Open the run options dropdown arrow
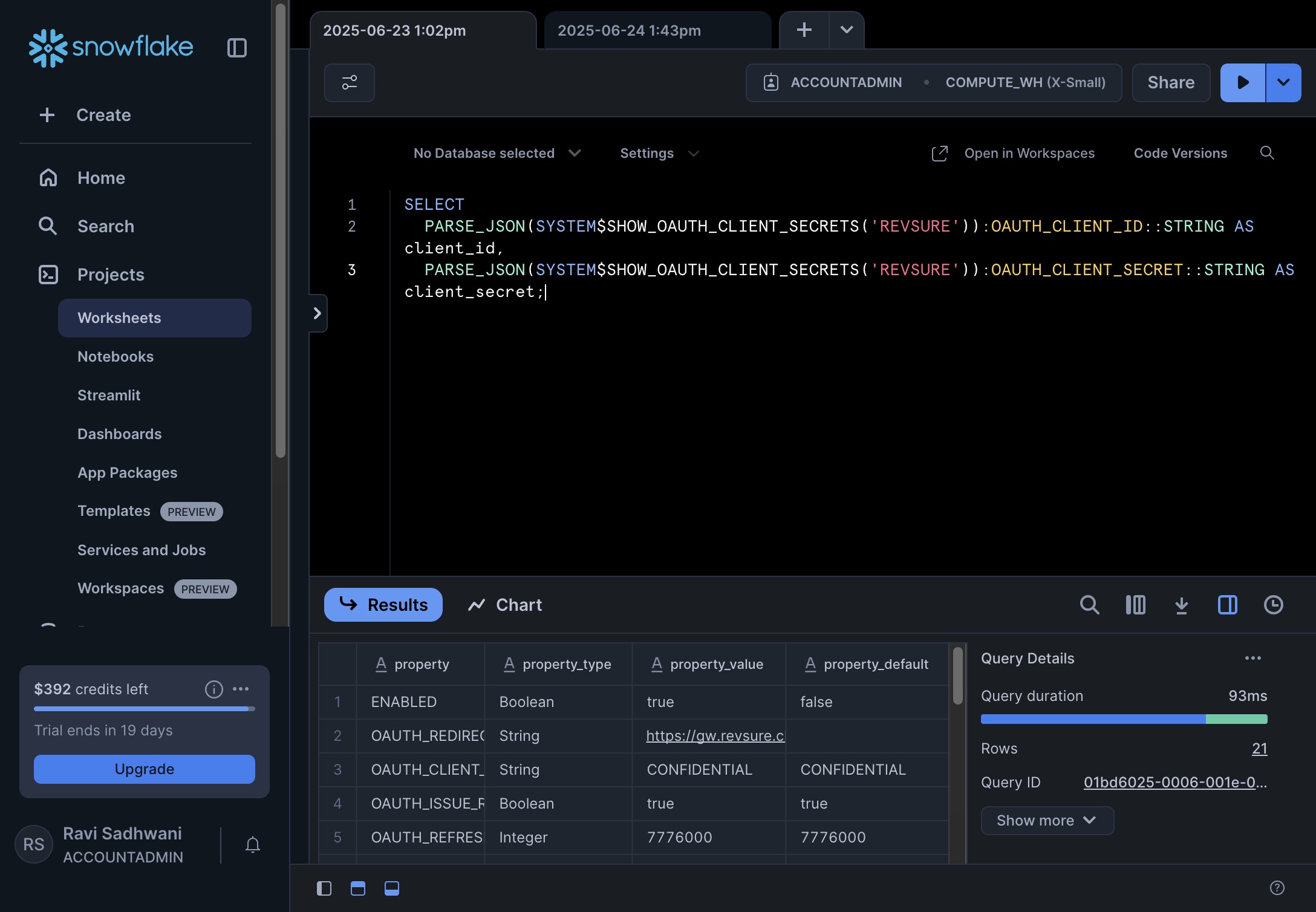Image resolution: width=1316 pixels, height=912 pixels. click(x=1283, y=82)
